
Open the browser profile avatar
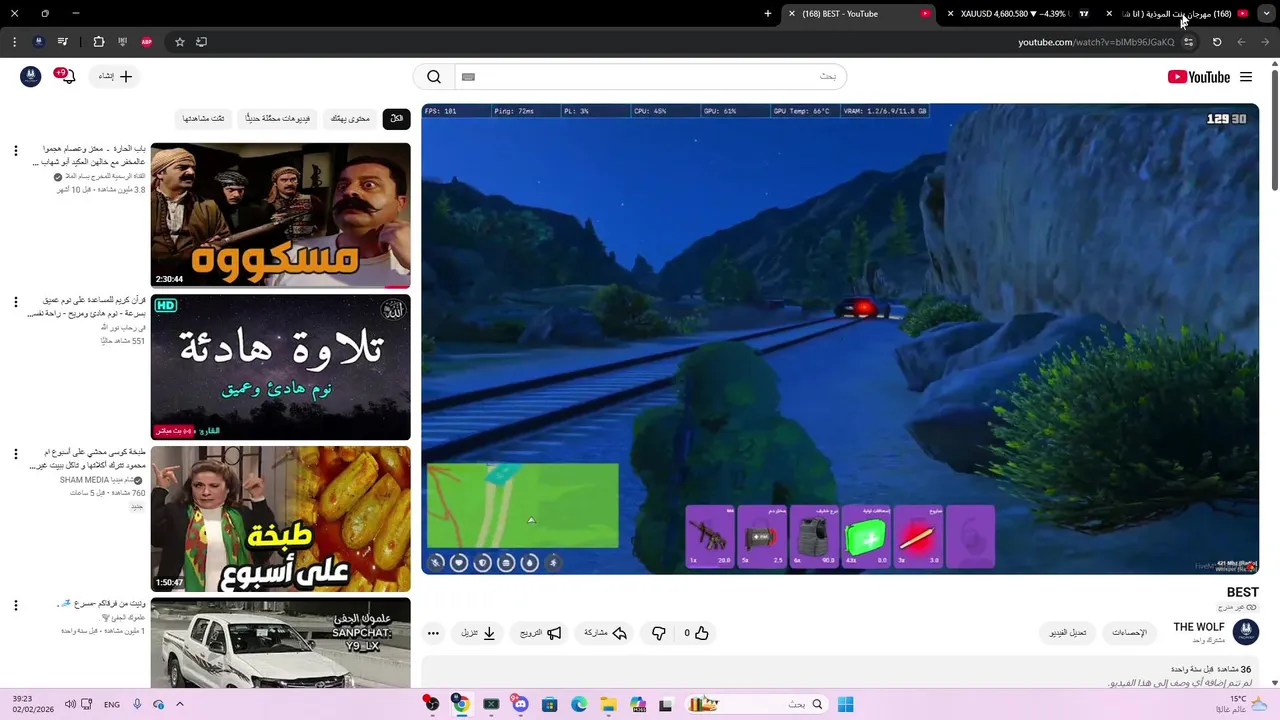coord(38,42)
